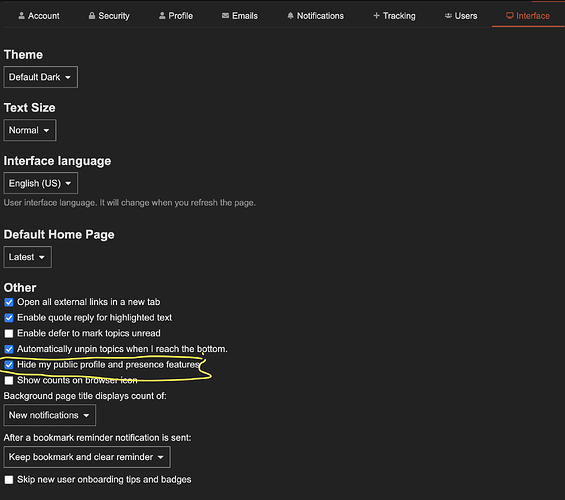Click the Notifications bell icon
The image size is (565, 500).
pos(290,15)
